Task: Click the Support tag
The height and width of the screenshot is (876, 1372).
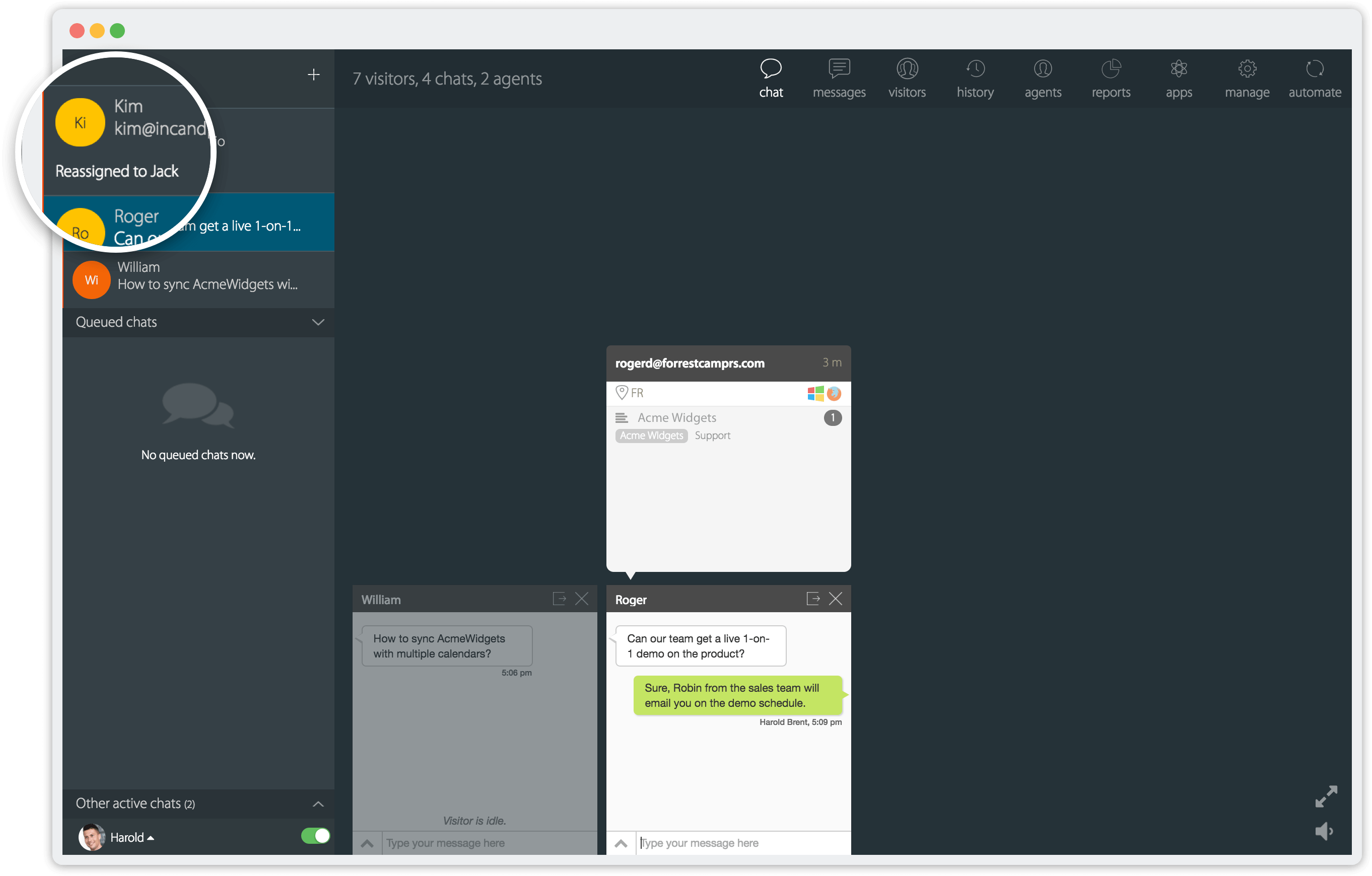Action: pyautogui.click(x=712, y=435)
